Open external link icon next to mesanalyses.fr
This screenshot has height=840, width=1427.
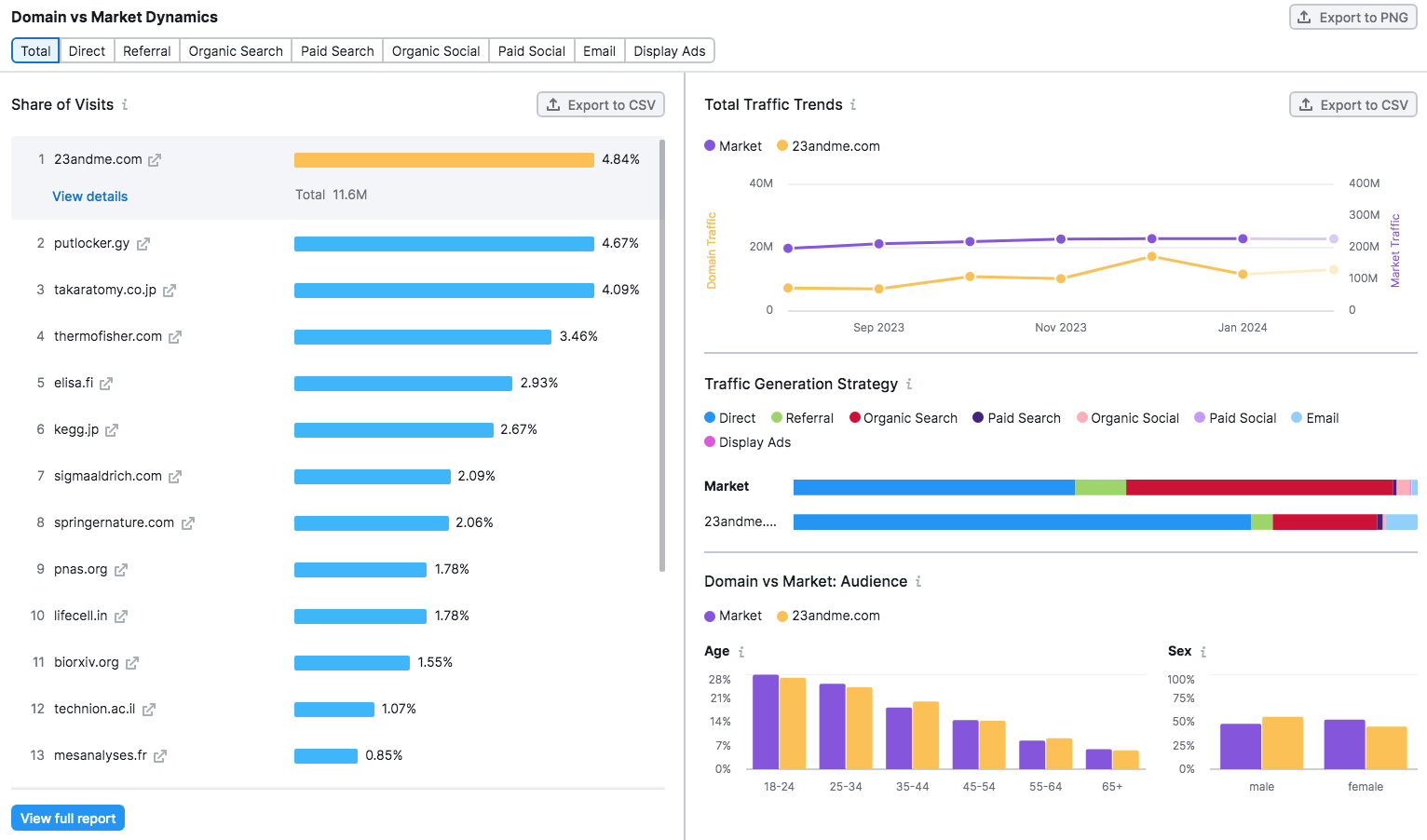click(x=160, y=756)
